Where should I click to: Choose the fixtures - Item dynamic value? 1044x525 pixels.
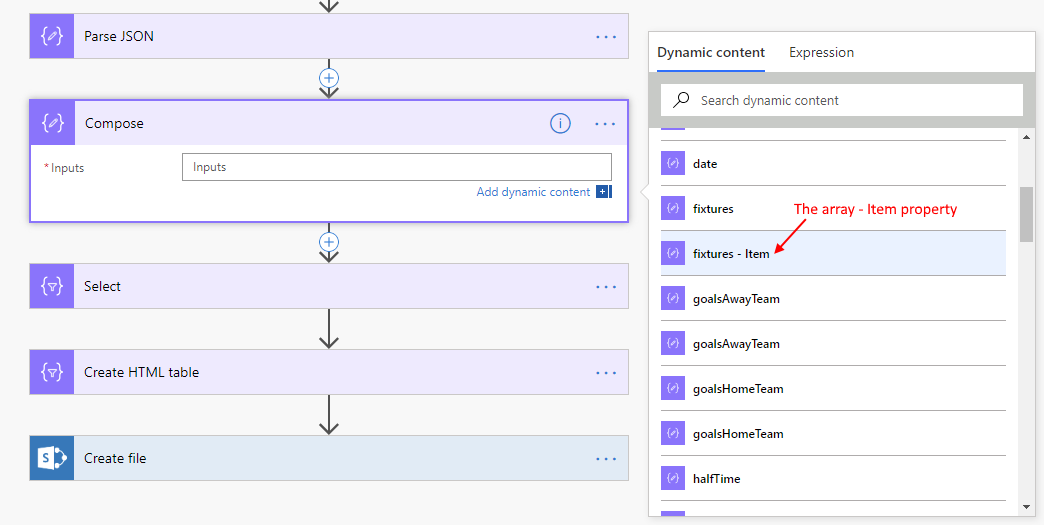pos(731,254)
